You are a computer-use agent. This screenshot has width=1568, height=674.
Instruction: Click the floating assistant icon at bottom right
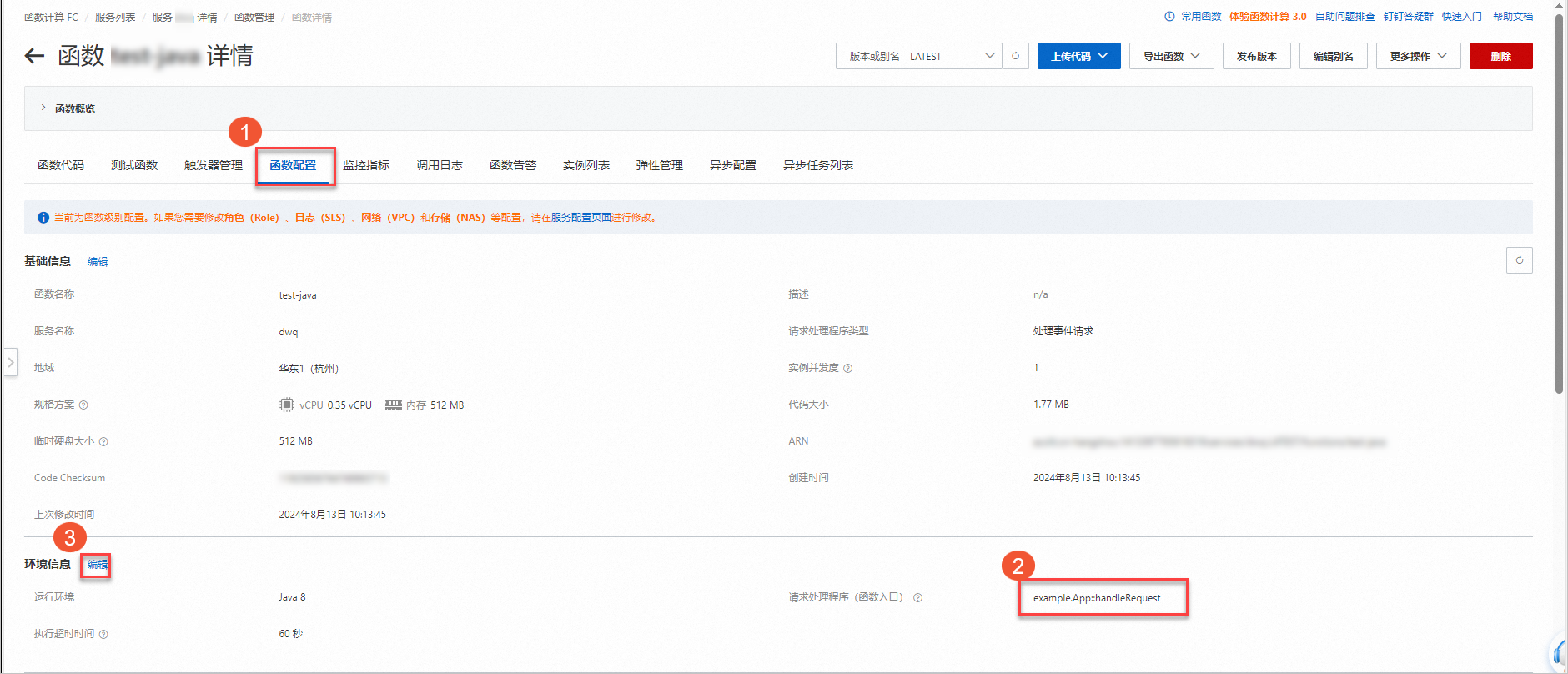pyautogui.click(x=1559, y=652)
